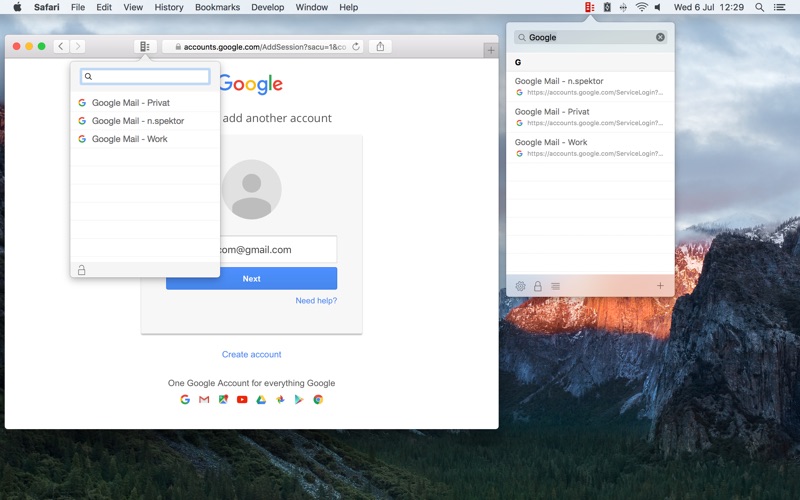Screen dimensions: 800x500
Task: Click the volume speaker icon in menu bar
Action: coord(658,7)
